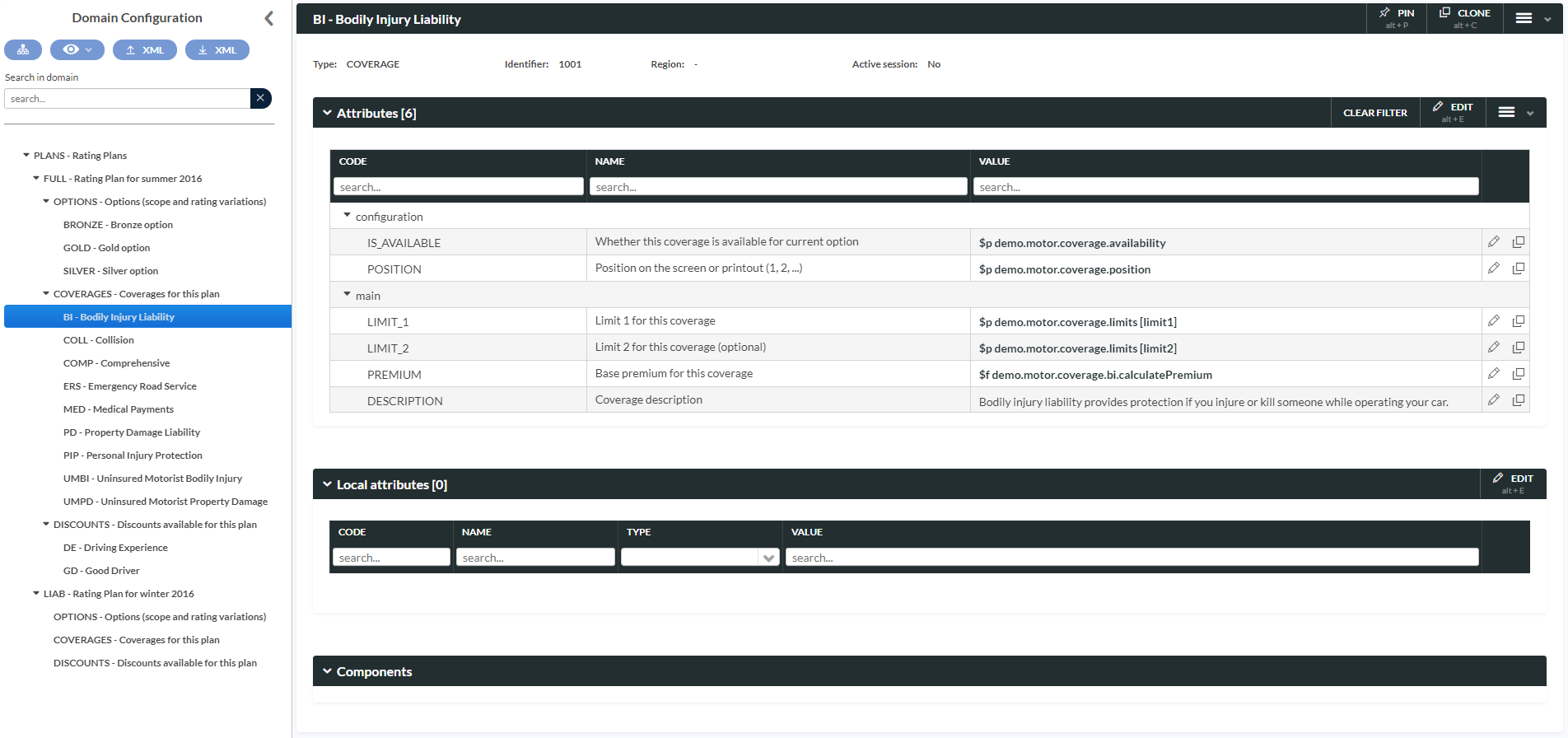Edit the IS_AVAILABLE attribute with pencil
1568x738 pixels.
[1494, 242]
